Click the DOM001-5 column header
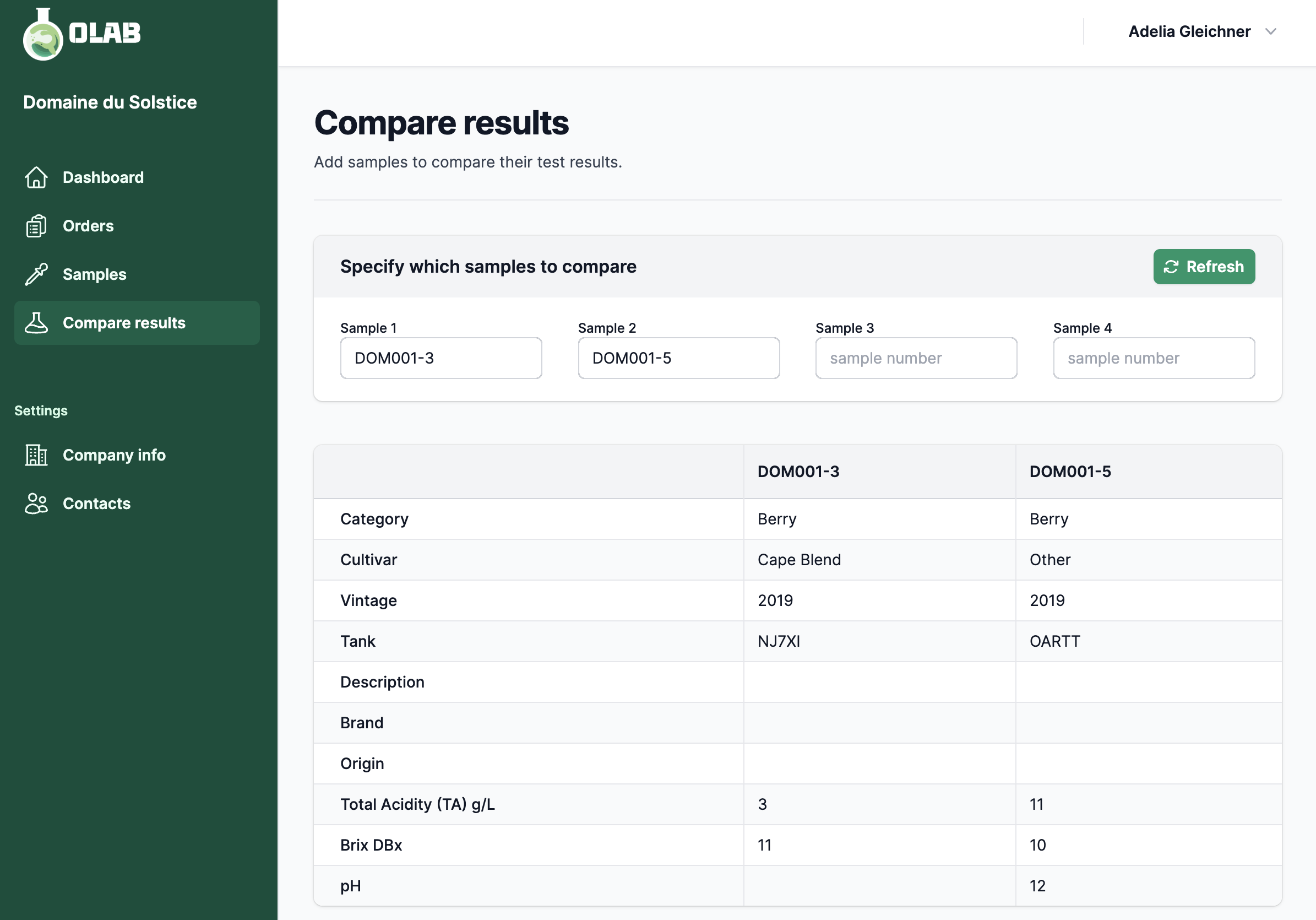Image resolution: width=1316 pixels, height=920 pixels. [1069, 472]
